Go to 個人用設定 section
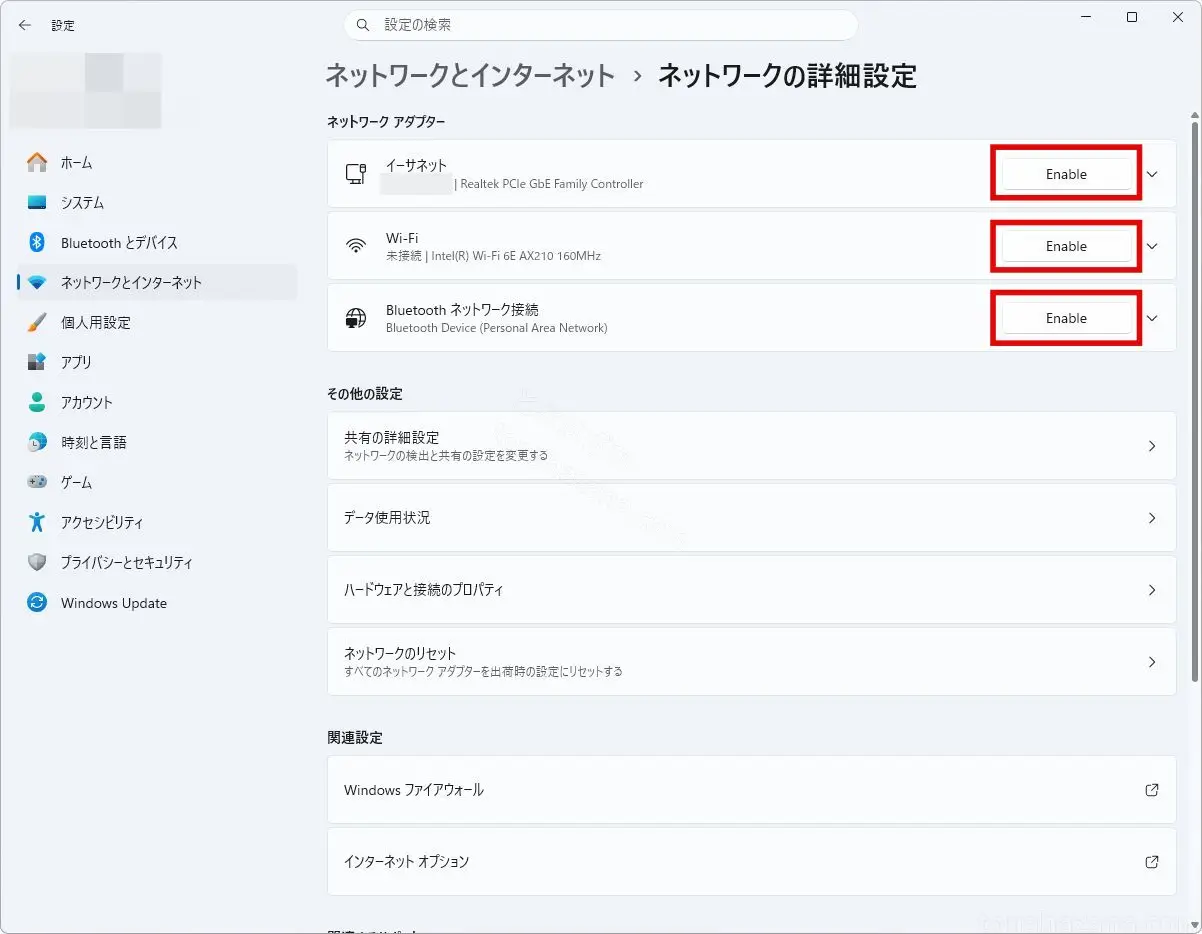This screenshot has height=934, width=1202. 157,322
